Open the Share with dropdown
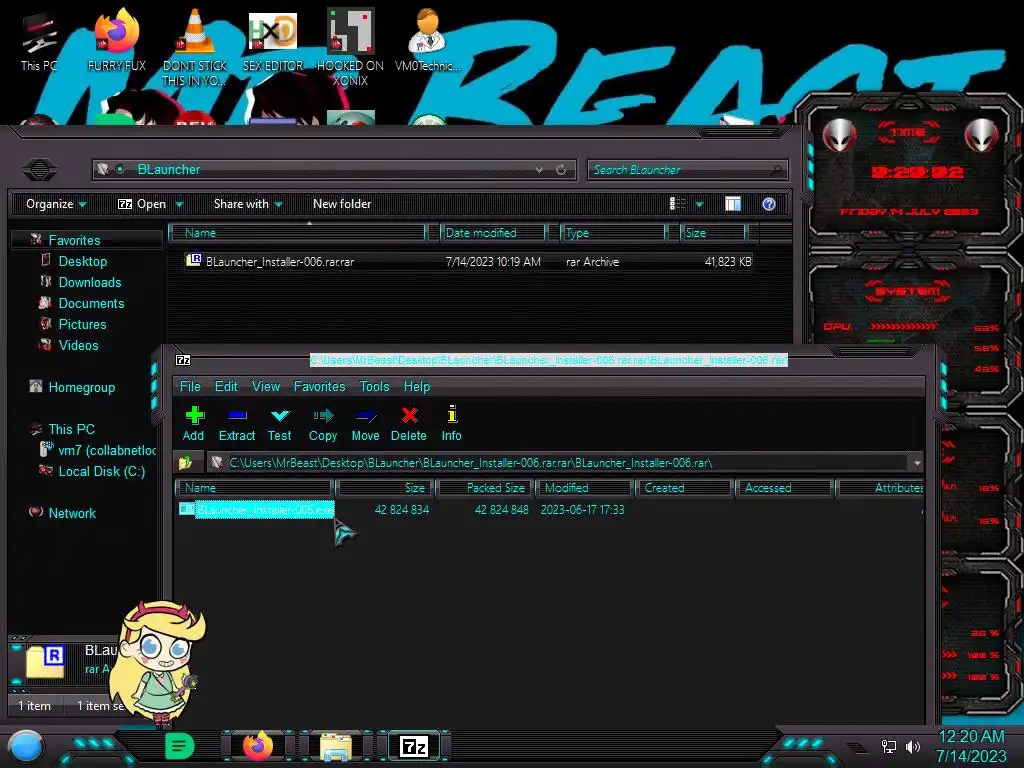Viewport: 1024px width, 768px height. (x=248, y=204)
